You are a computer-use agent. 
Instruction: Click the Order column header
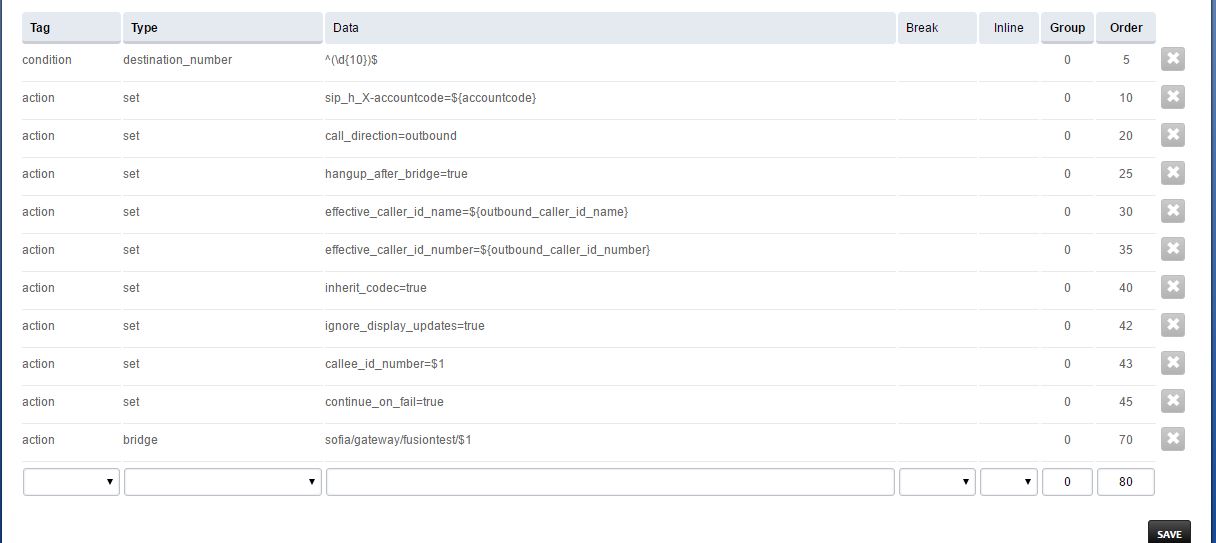[1126, 28]
